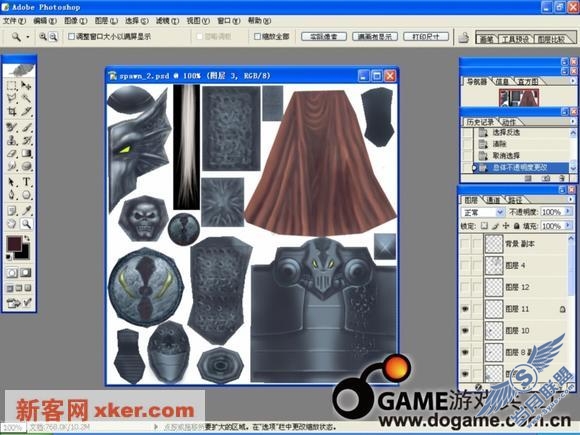
Task: Select the Shape (ellipse) tool
Action: point(26,195)
